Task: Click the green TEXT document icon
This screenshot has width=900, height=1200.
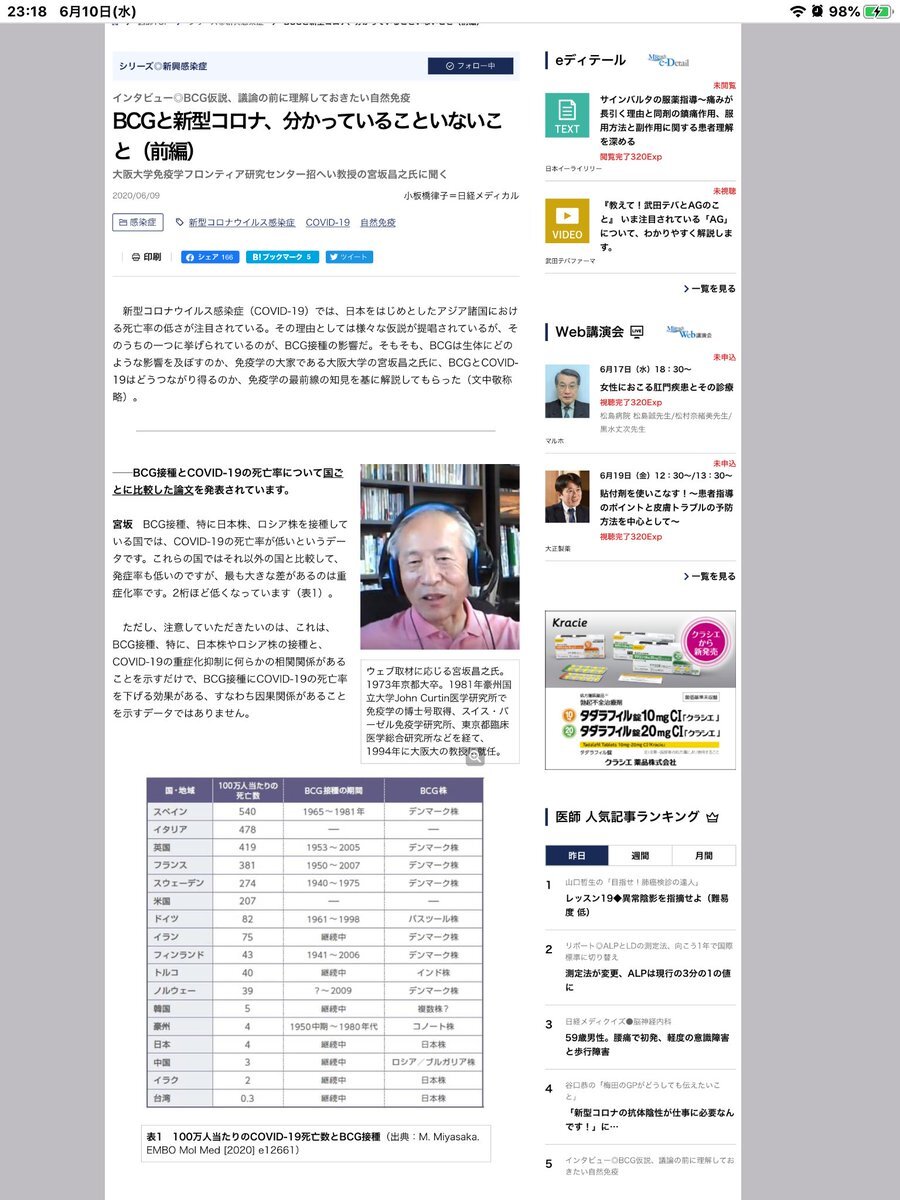Action: [x=567, y=115]
